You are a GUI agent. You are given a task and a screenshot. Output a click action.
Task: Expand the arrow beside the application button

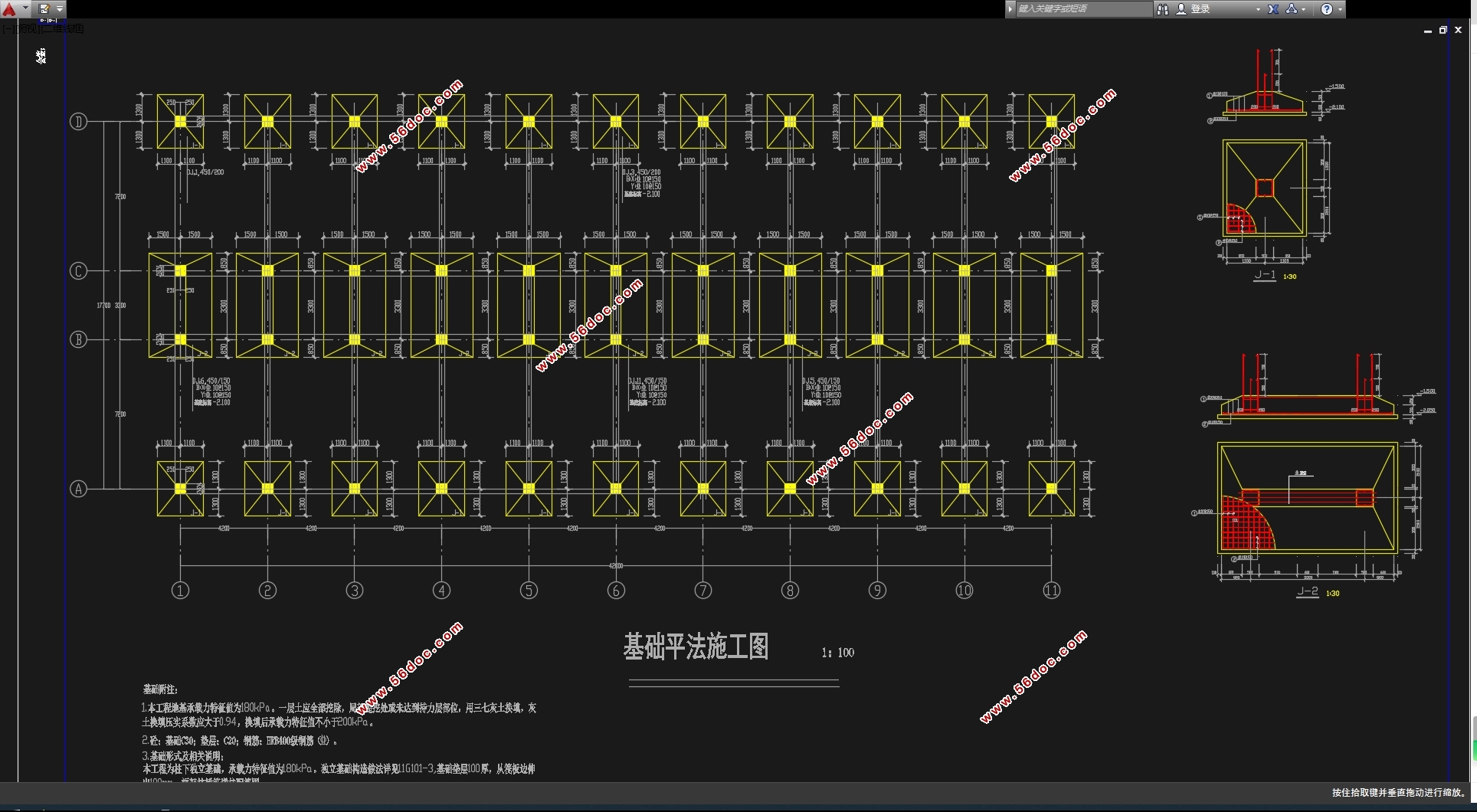pyautogui.click(x=25, y=9)
